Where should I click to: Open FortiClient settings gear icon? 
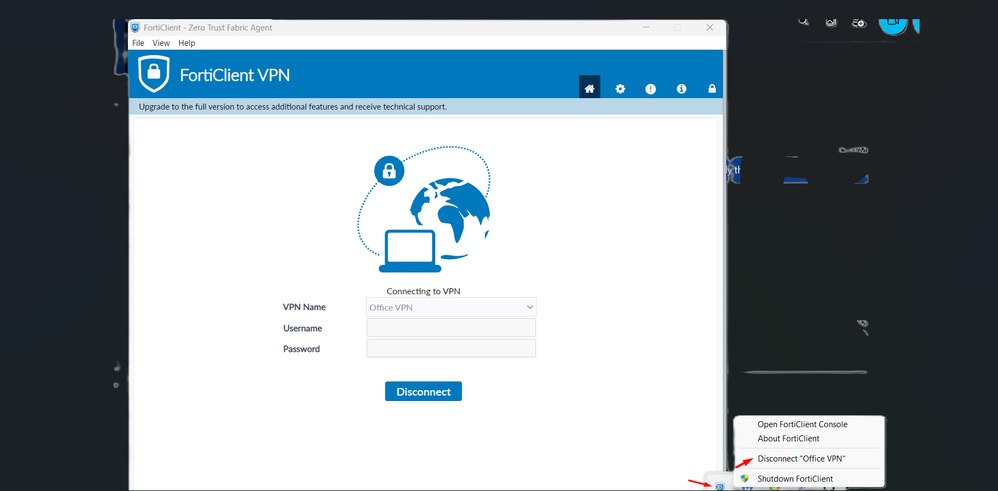click(620, 89)
